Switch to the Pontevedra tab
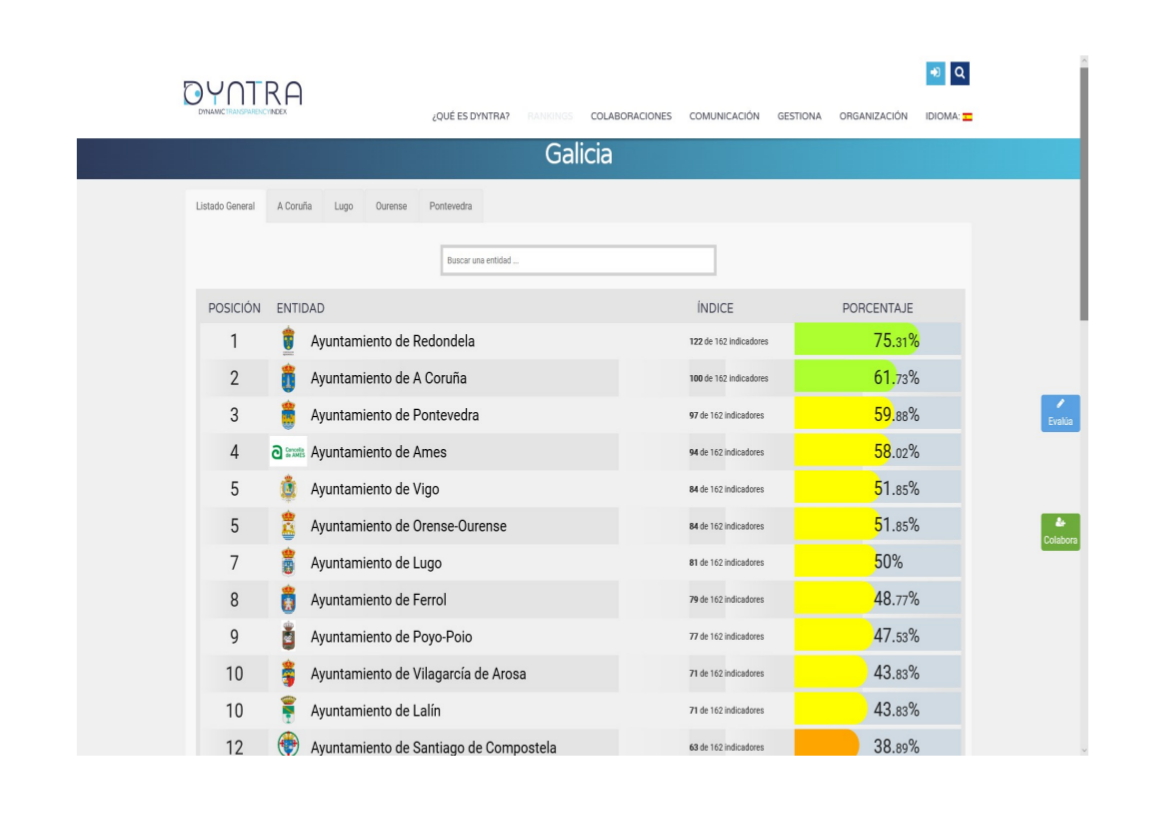 point(450,206)
